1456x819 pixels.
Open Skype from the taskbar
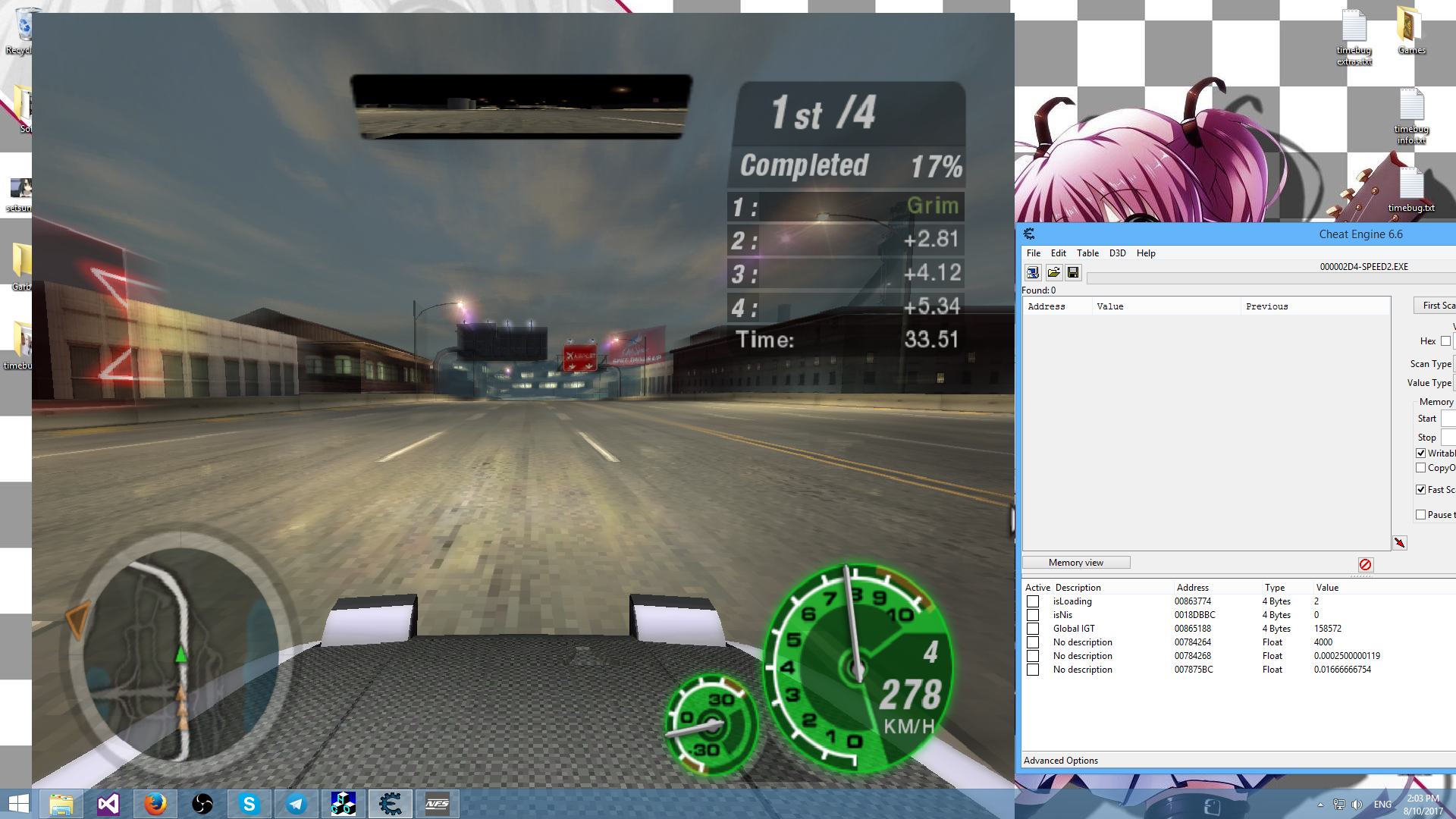(249, 804)
